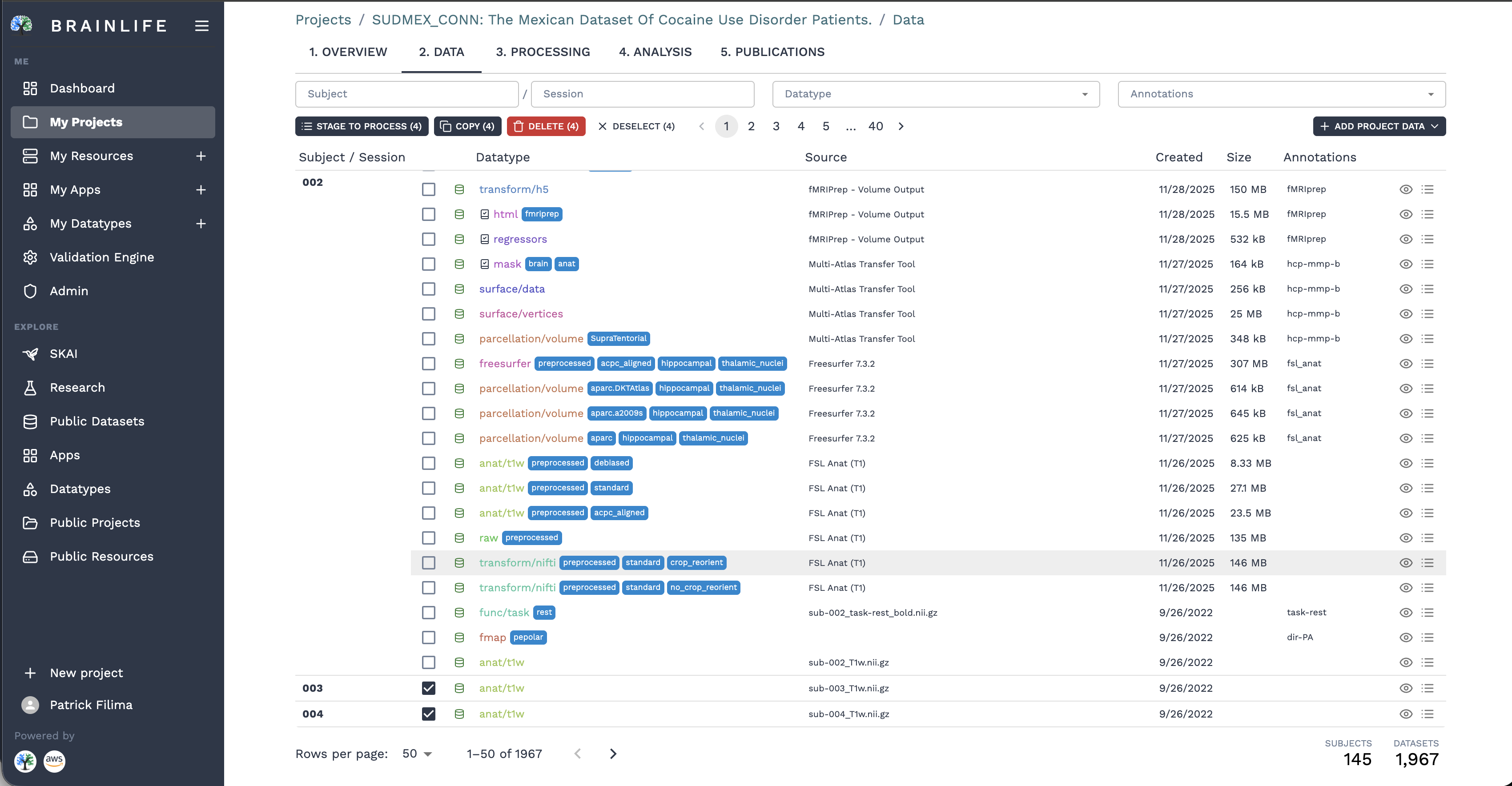This screenshot has height=786, width=1512.
Task: Open the Admin shield item
Action: coord(113,291)
